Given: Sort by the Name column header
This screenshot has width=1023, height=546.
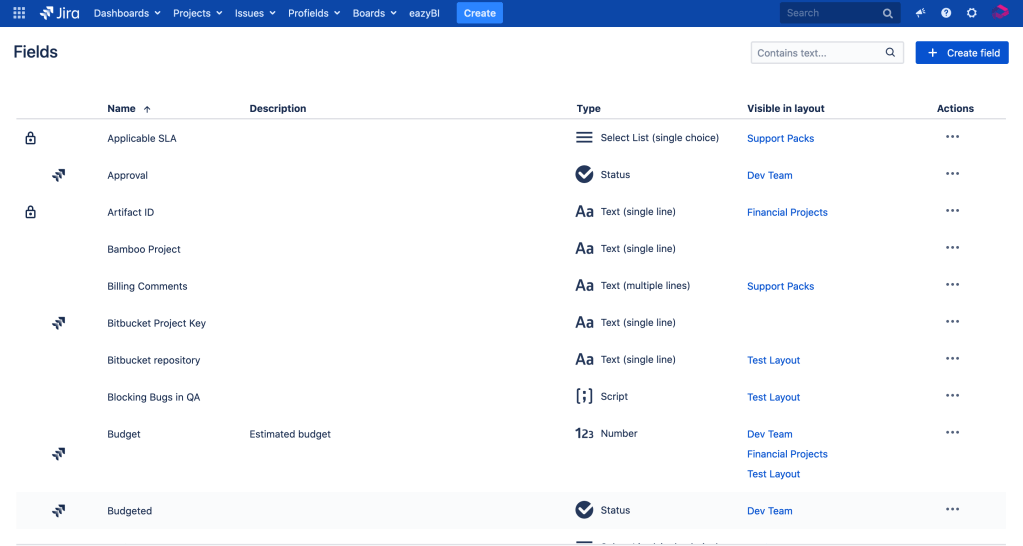Looking at the screenshot, I should [x=122, y=108].
